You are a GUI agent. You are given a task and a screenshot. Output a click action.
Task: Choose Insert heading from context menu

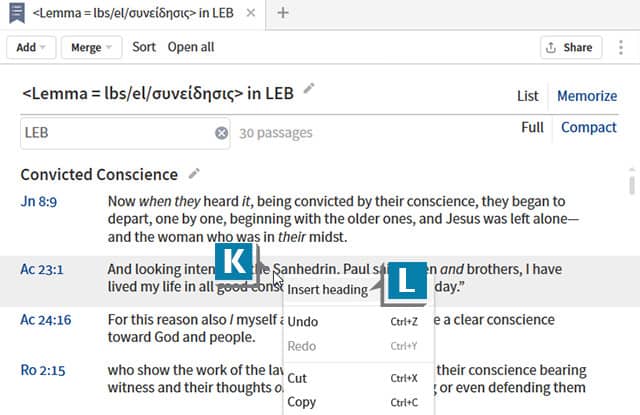tap(328, 290)
